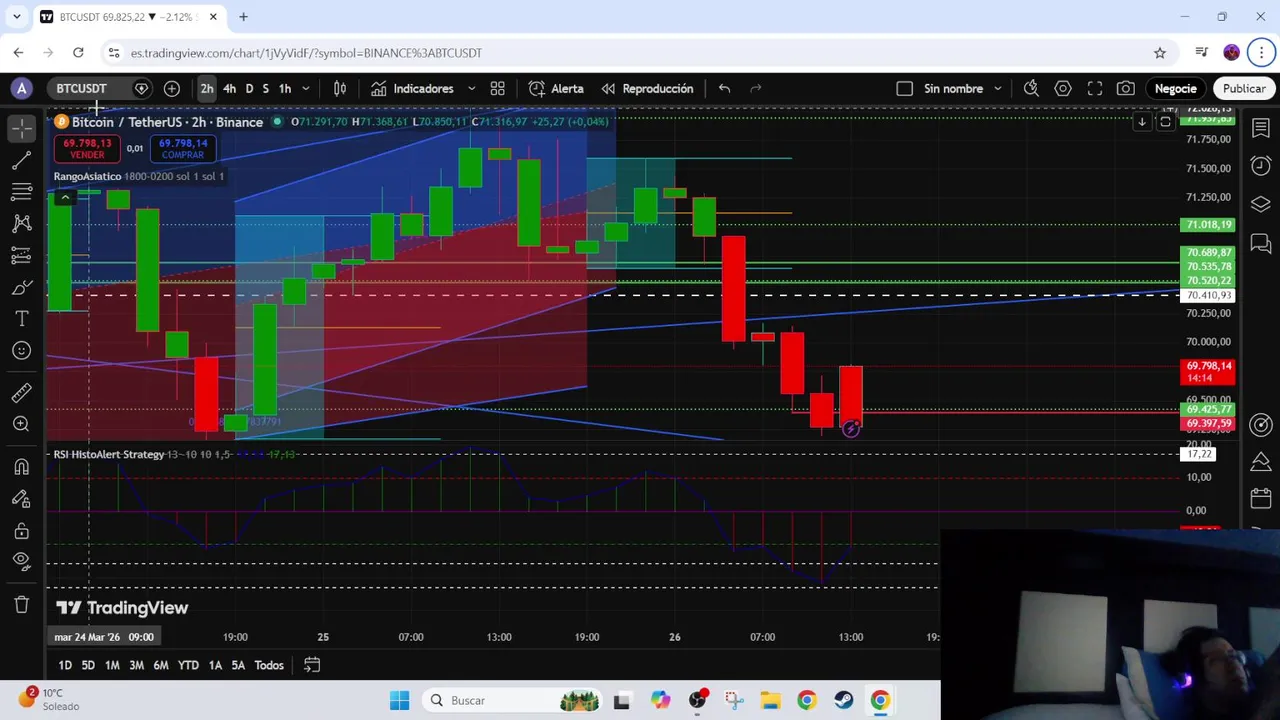Switch to the weekly S timeframe
The height and width of the screenshot is (720, 1280).
[265, 89]
